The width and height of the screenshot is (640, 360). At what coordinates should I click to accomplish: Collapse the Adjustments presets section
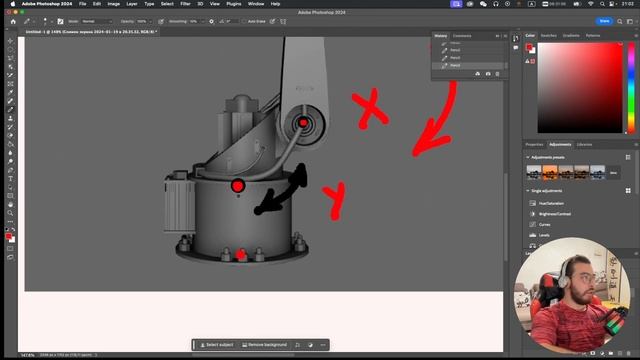tap(528, 157)
